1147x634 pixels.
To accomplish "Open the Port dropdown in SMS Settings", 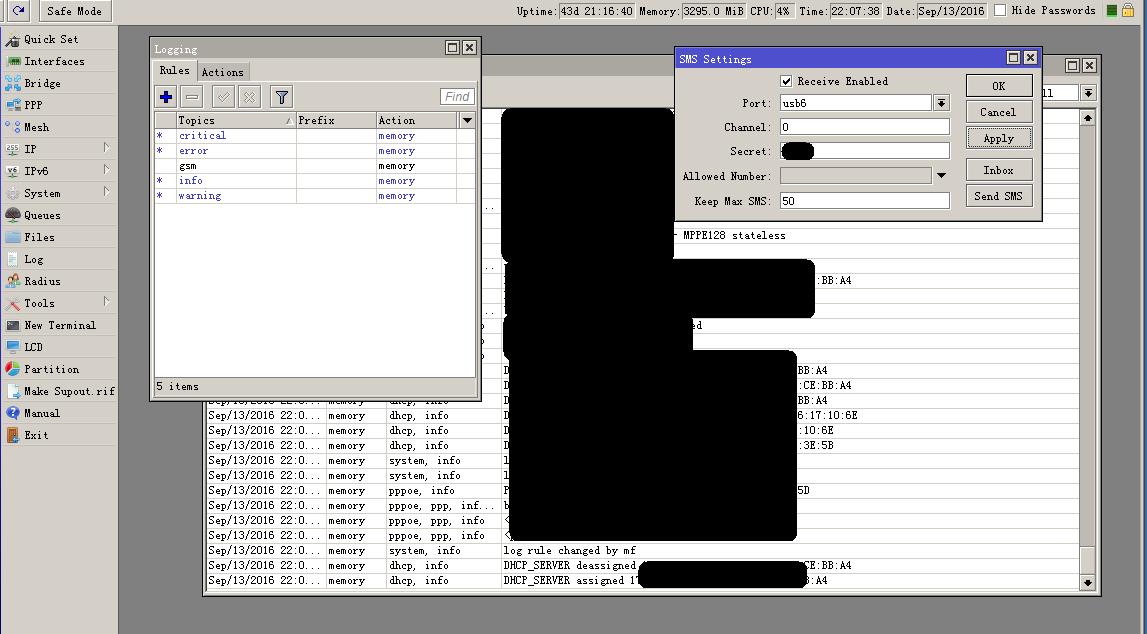I will pyautogui.click(x=941, y=101).
